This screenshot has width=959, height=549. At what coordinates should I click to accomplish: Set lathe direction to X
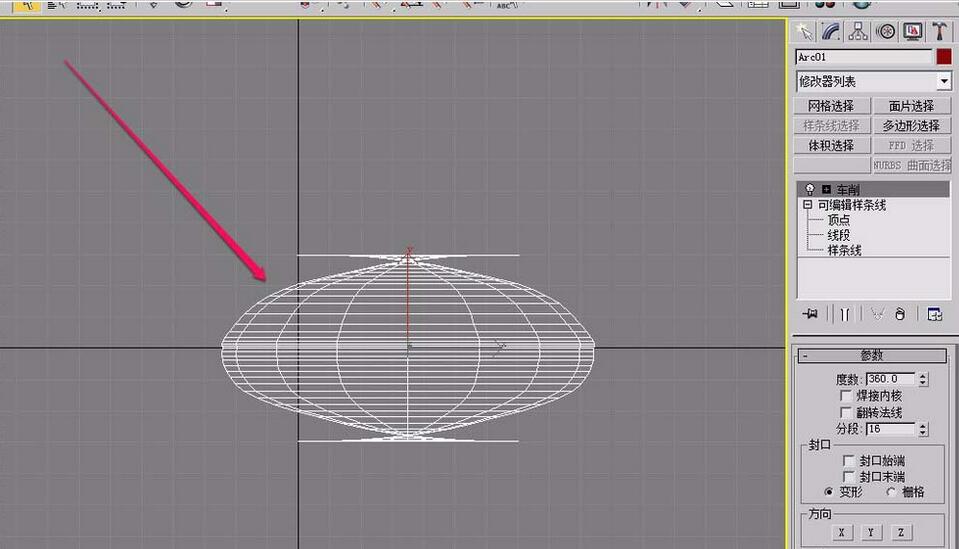coord(842,532)
